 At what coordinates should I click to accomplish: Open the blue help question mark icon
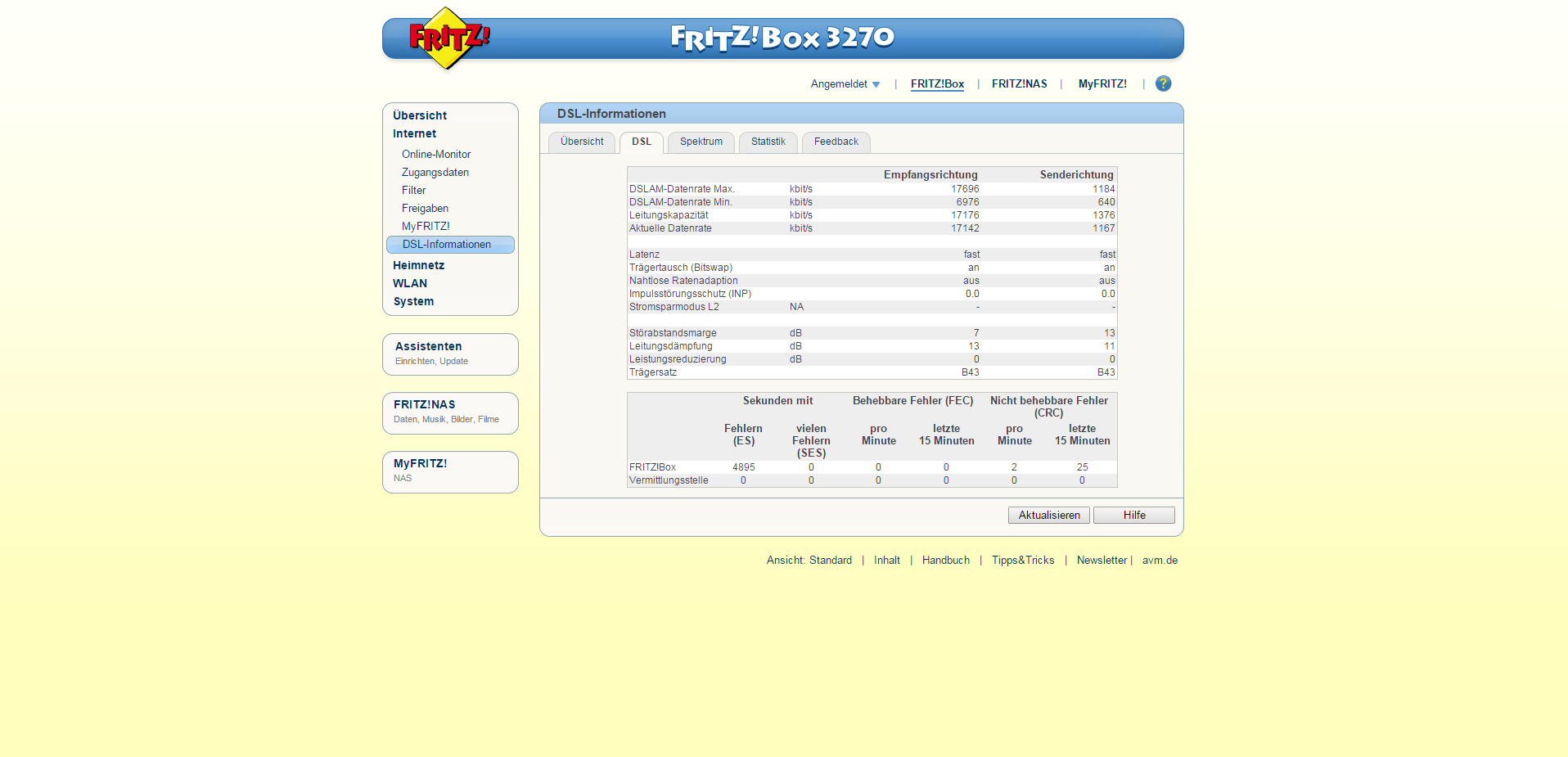click(x=1163, y=83)
